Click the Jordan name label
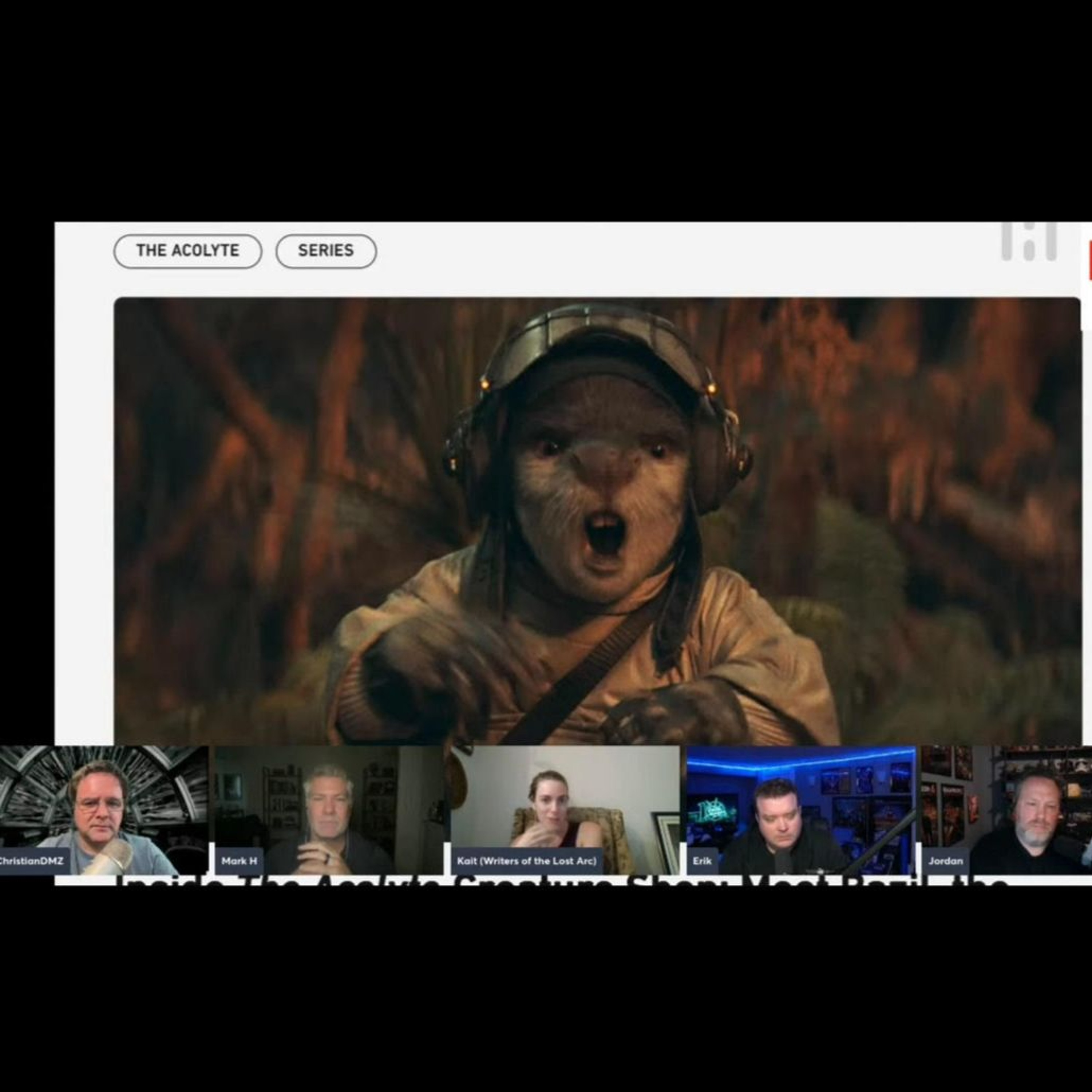1092x1092 pixels. click(945, 861)
